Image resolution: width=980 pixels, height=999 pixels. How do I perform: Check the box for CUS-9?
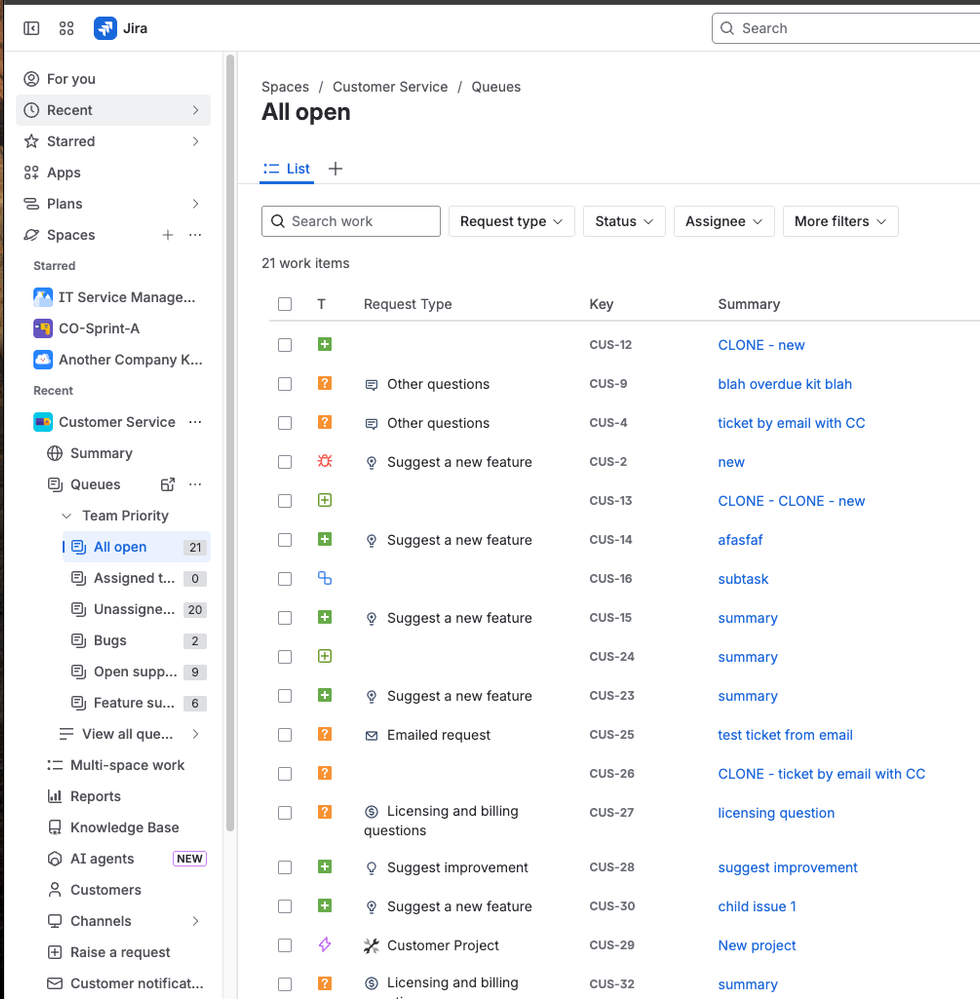pos(285,384)
